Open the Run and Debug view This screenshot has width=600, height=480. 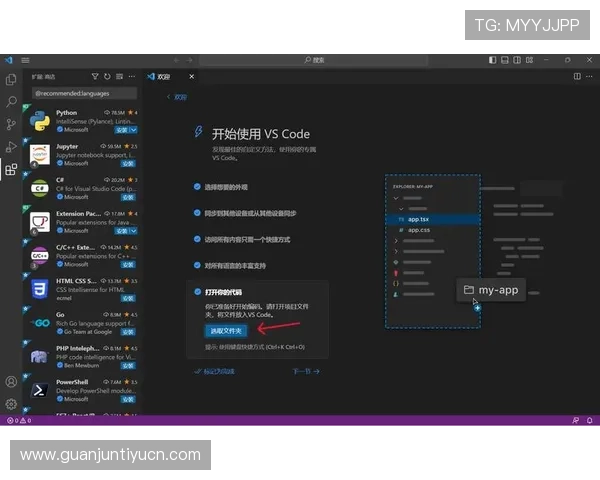(11, 146)
